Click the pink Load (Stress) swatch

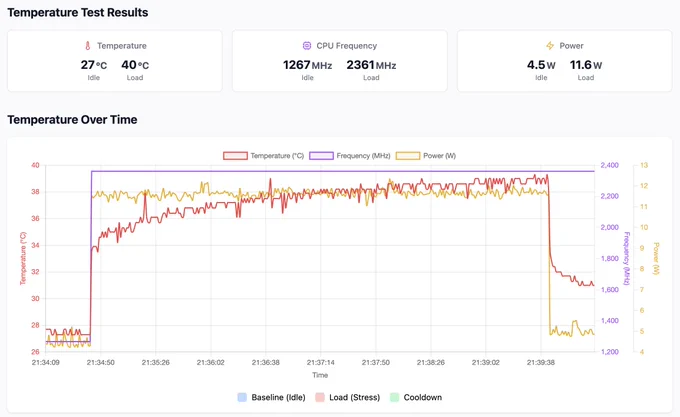point(320,397)
